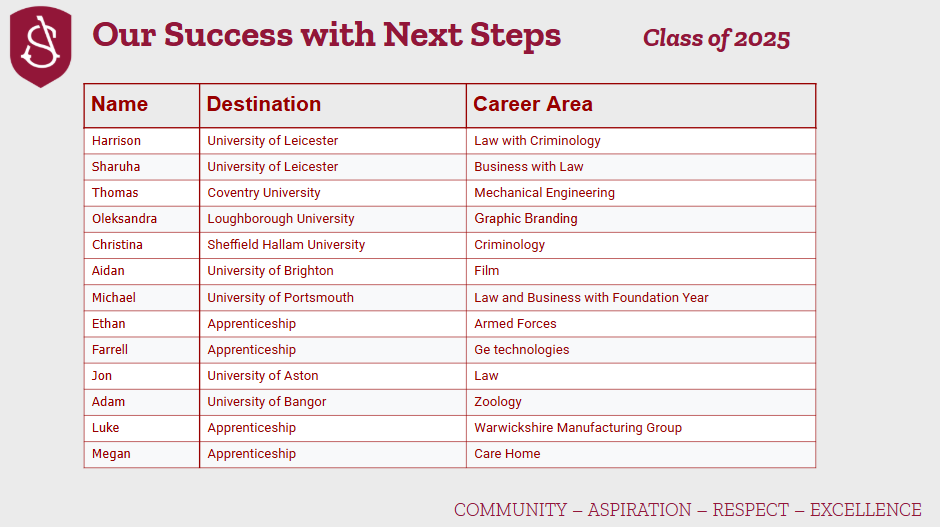Select the 'Zoology' career cell
This screenshot has width=940, height=527.
coord(498,402)
